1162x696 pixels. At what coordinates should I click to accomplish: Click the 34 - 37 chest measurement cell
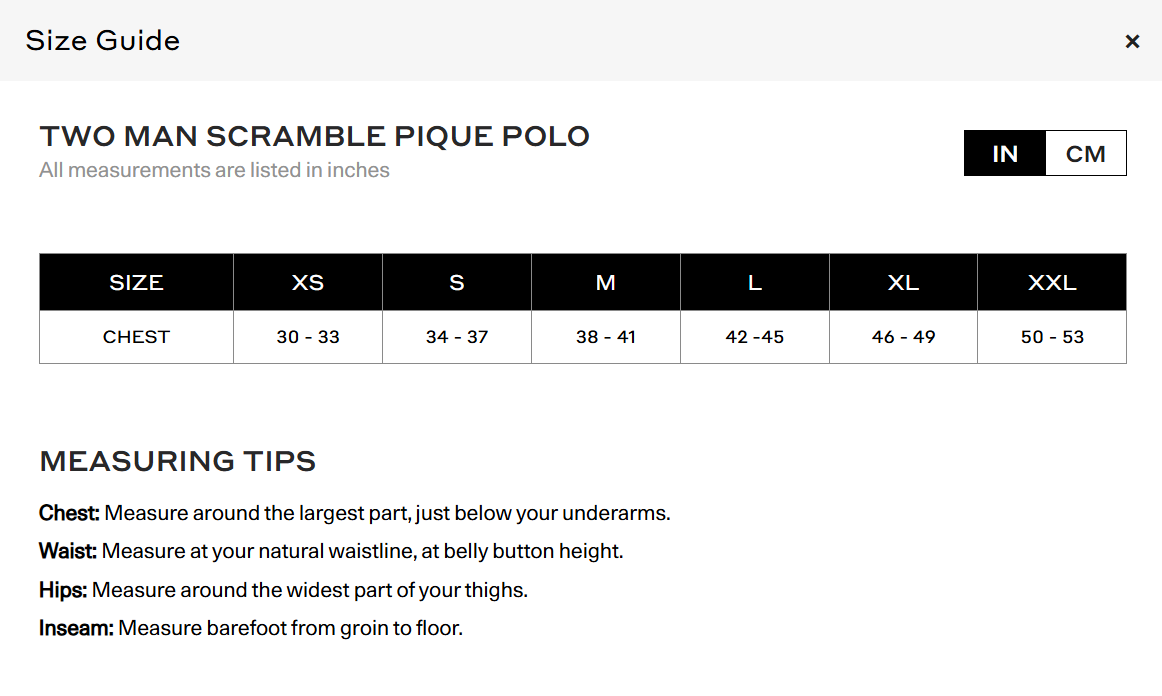457,337
